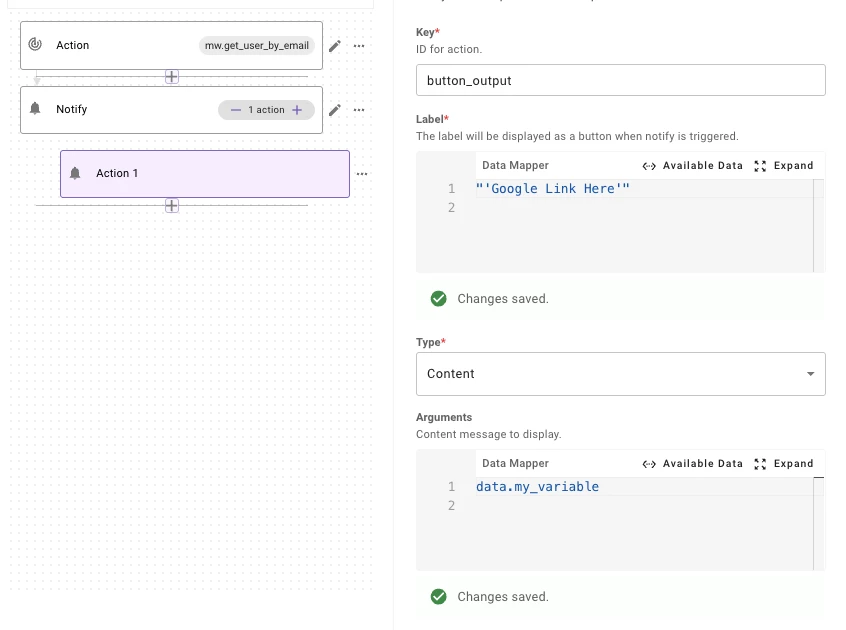Add a step below Action 1

click(172, 206)
